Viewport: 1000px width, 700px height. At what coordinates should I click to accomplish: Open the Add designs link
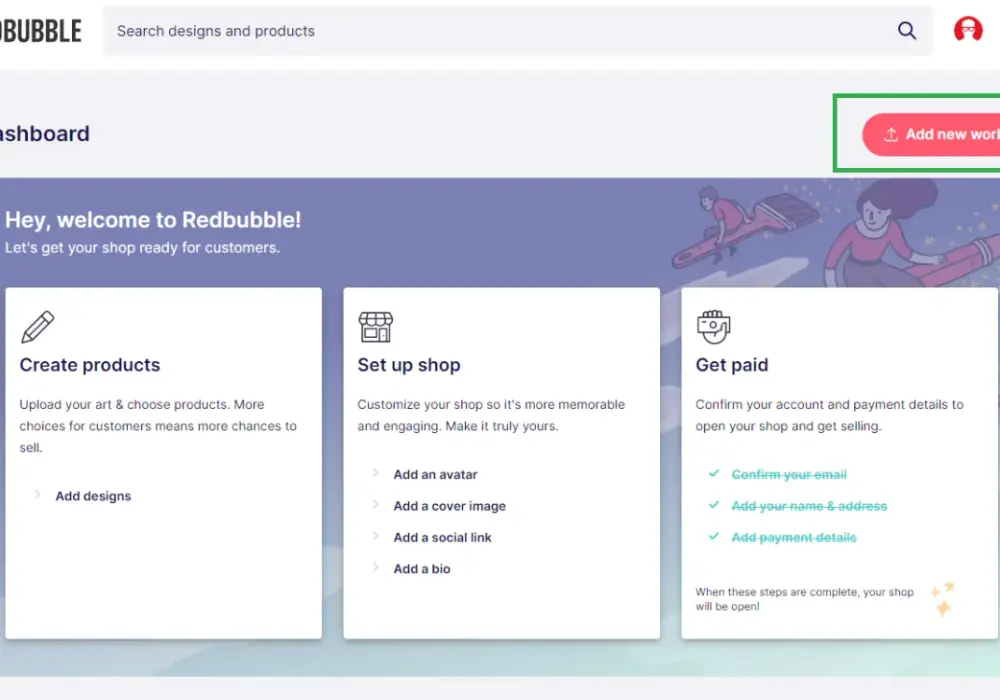click(x=93, y=496)
